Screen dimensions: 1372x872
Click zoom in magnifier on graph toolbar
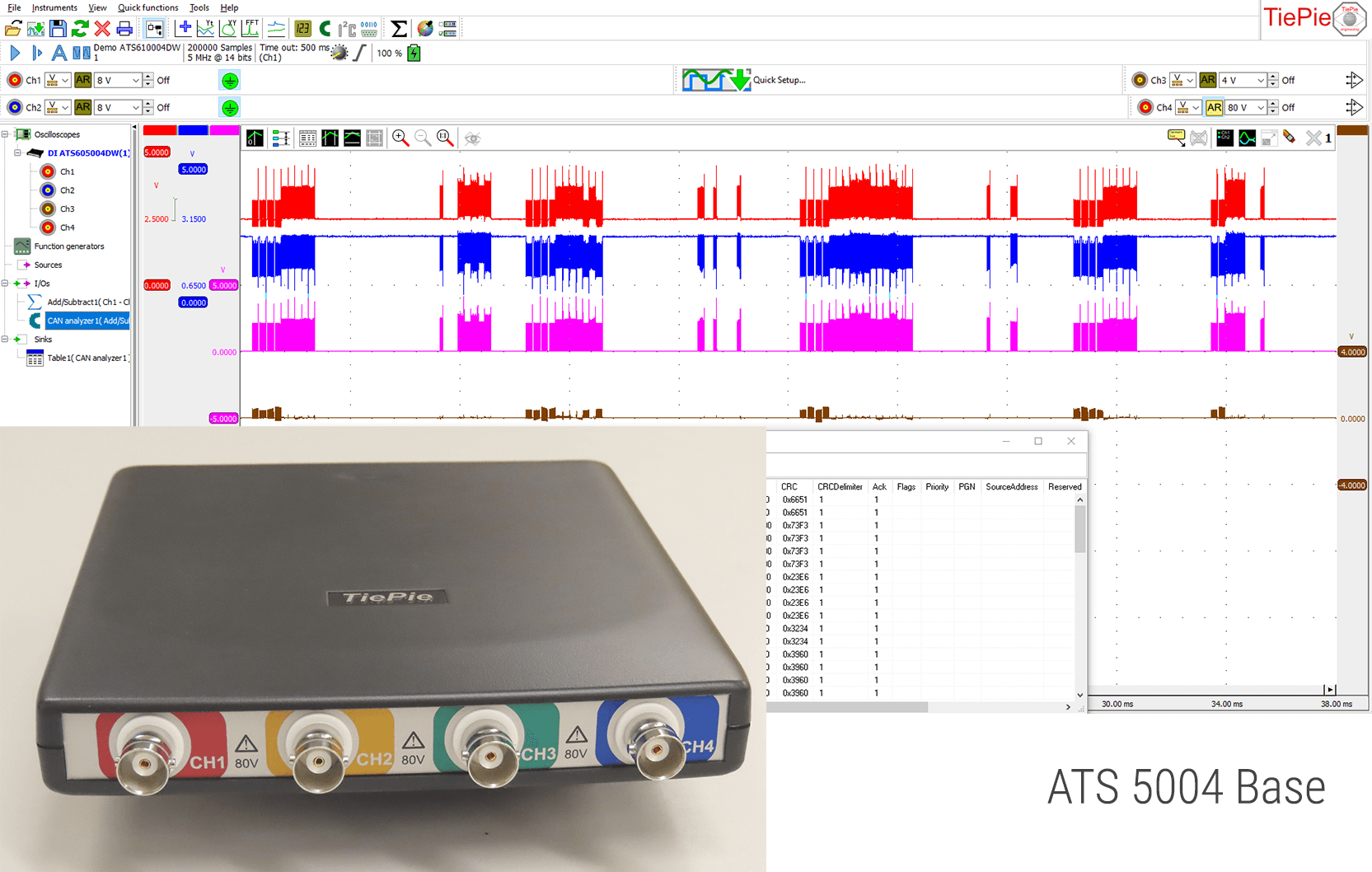pos(400,138)
